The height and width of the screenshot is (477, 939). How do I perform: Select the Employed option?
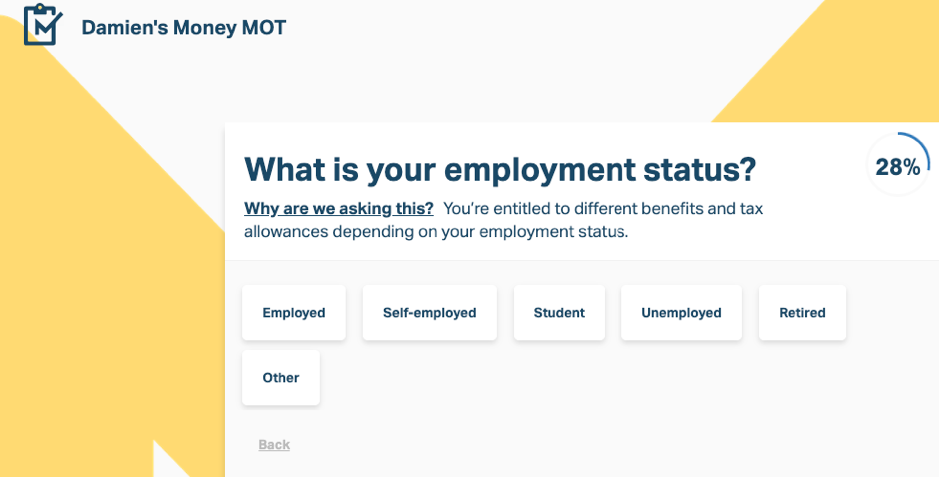pos(293,312)
